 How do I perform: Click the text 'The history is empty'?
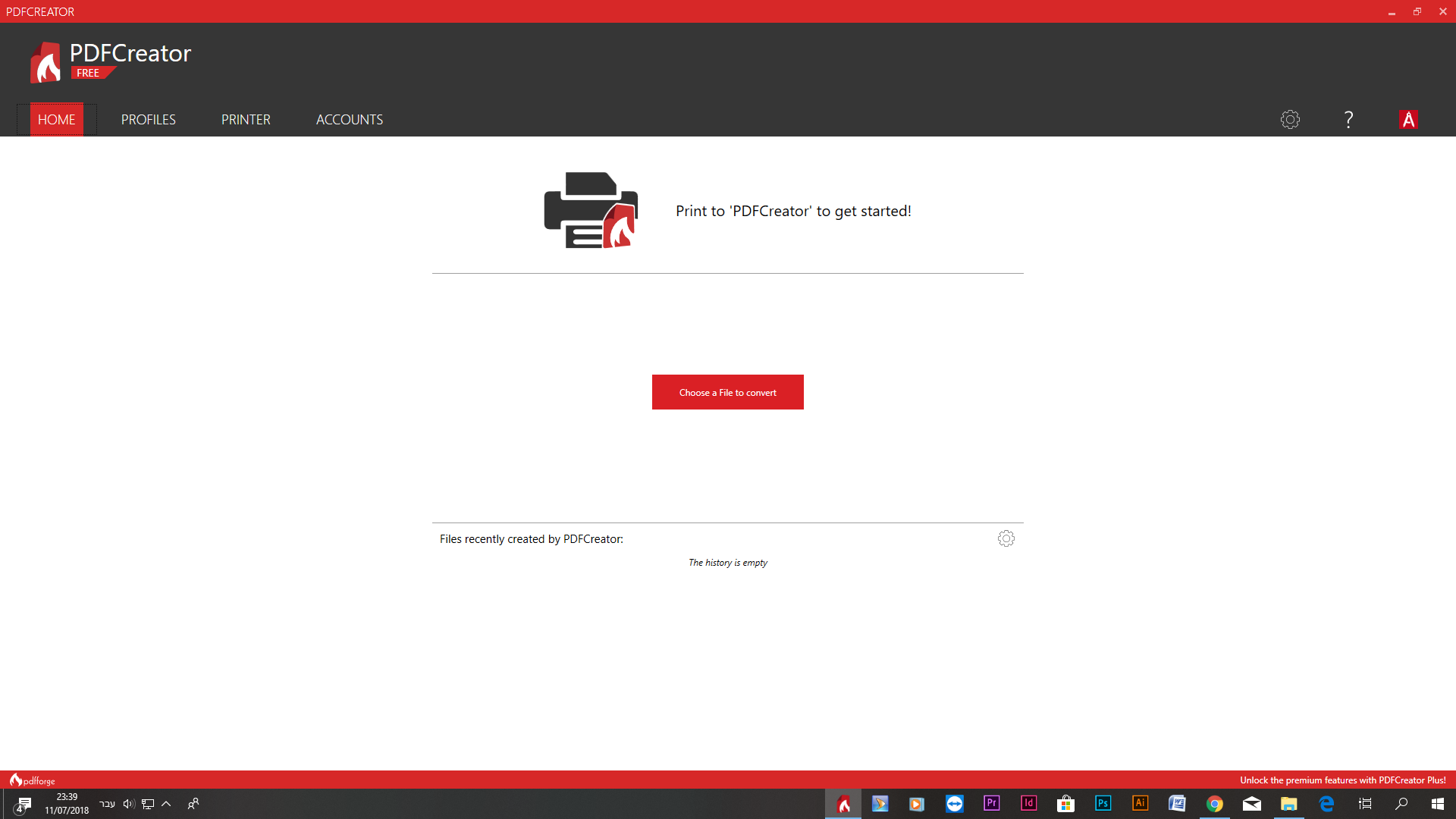[728, 563]
